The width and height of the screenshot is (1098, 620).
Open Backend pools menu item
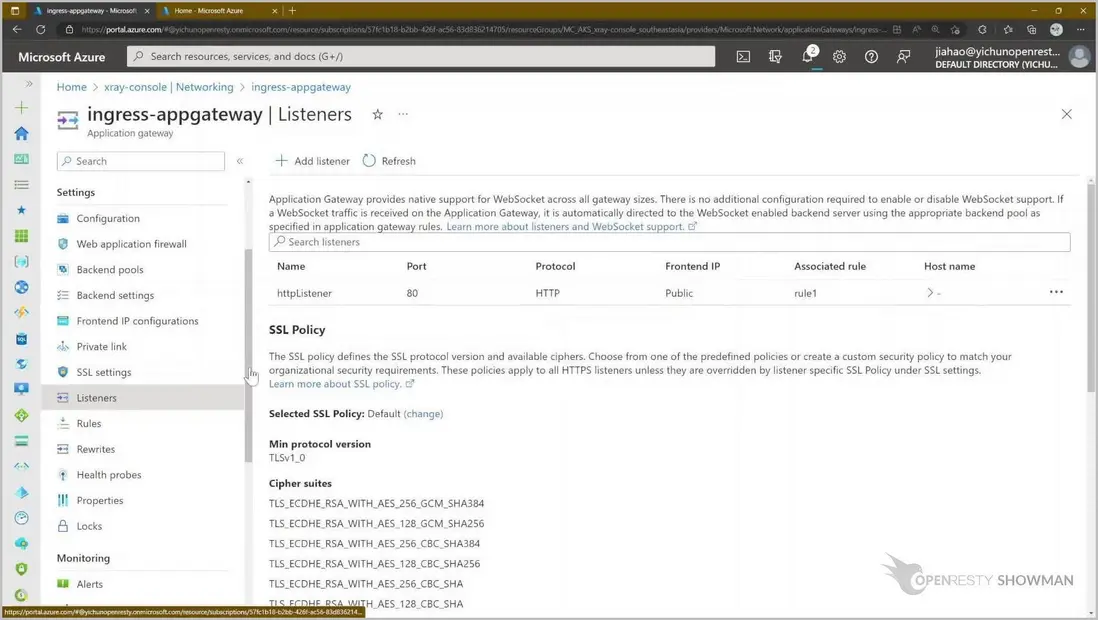click(x=110, y=270)
